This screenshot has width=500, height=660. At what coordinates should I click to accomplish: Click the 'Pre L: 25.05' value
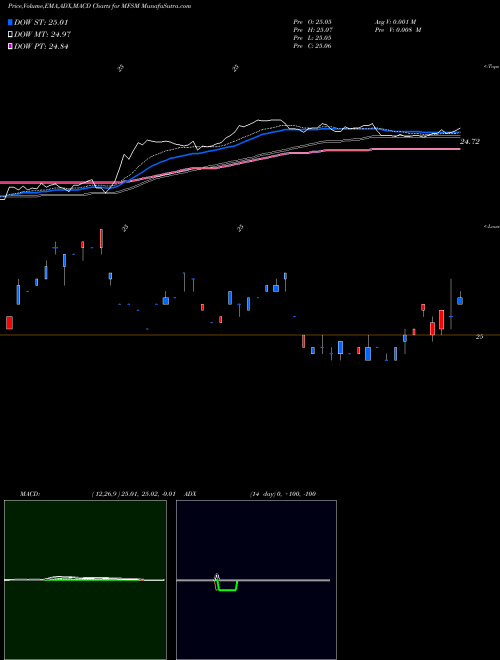[313, 38]
